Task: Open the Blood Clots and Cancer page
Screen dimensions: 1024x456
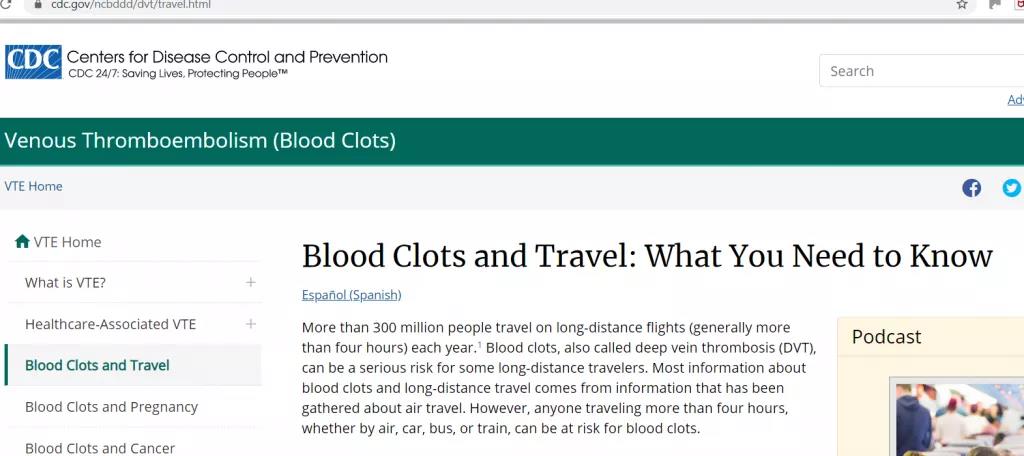Action: coord(100,448)
